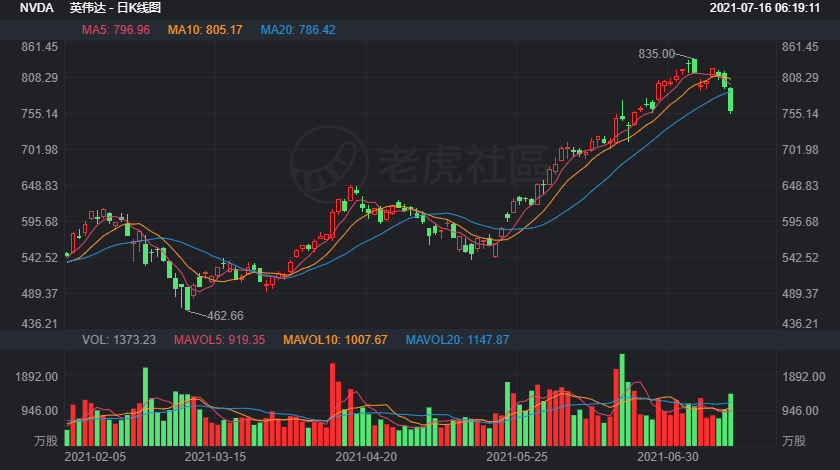
Task: Click the right axis 489.37 price label
Action: coord(800,293)
